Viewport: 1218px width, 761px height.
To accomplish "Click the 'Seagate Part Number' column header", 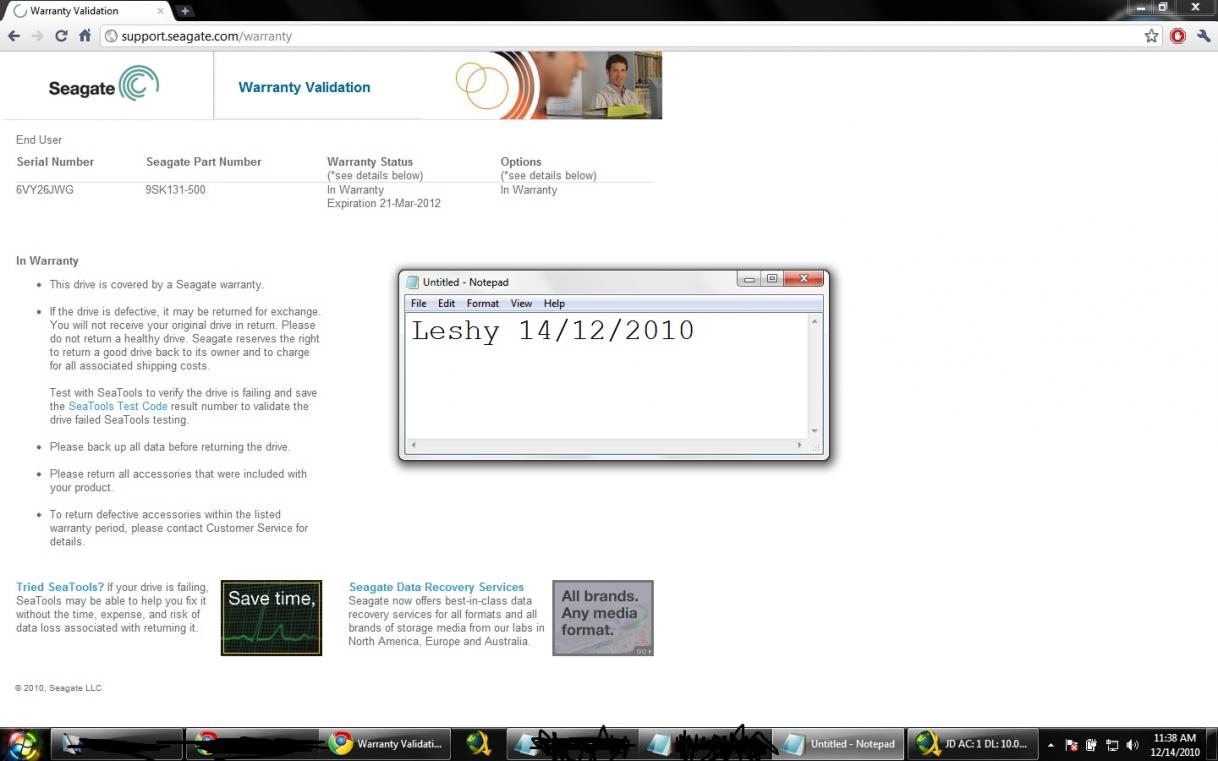I will [204, 162].
